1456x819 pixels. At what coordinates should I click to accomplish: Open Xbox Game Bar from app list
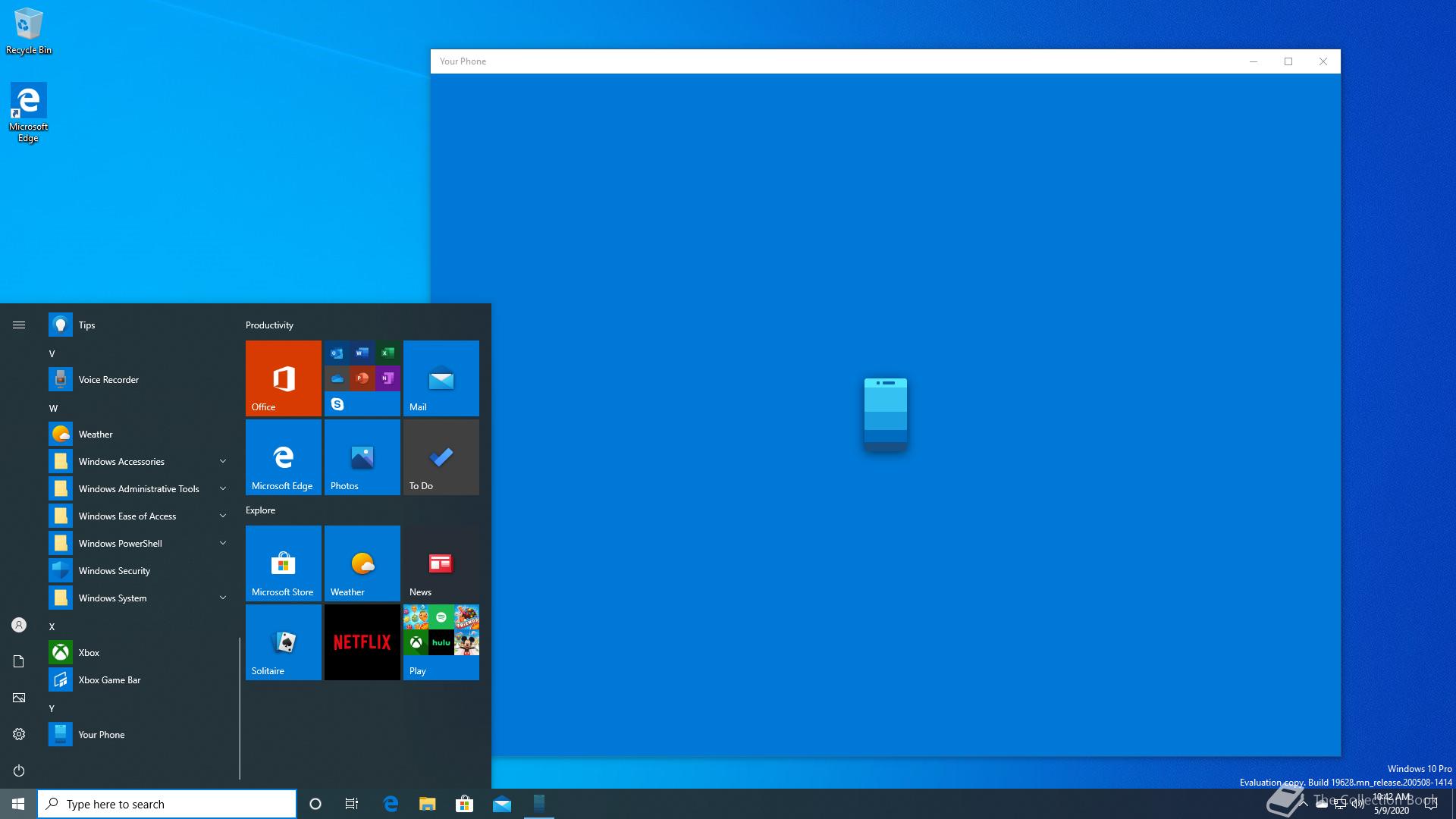[138, 679]
